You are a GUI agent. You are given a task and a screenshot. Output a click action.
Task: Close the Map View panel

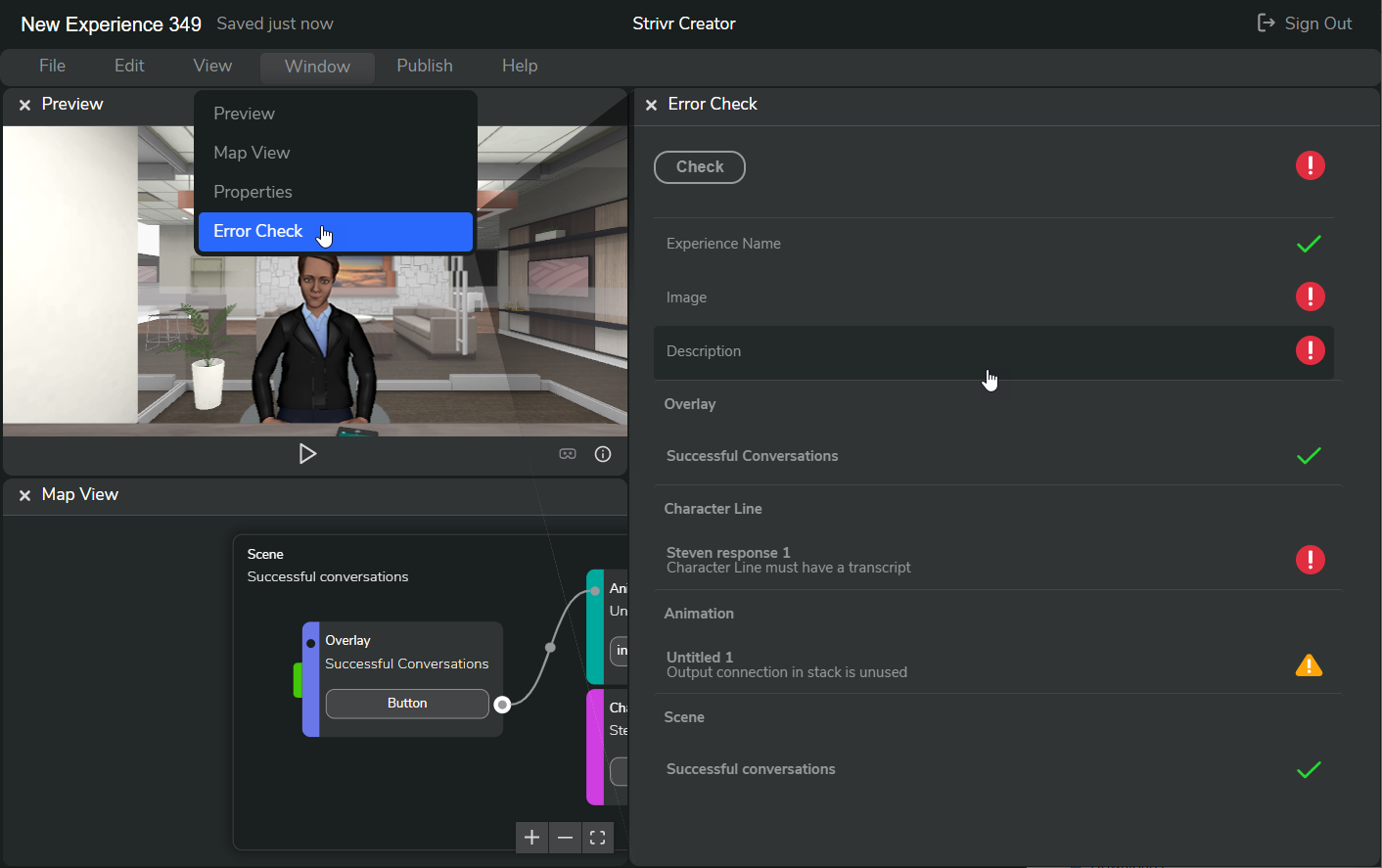[24, 495]
